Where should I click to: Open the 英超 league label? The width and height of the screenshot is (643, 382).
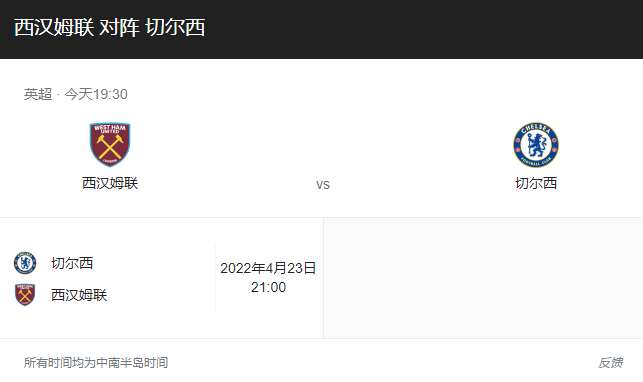pos(38,94)
